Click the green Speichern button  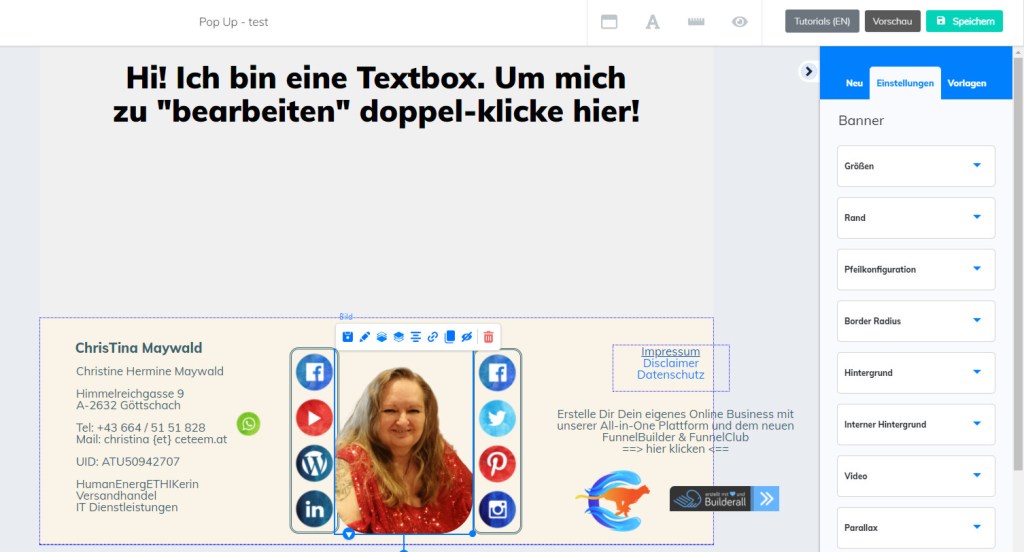click(964, 21)
